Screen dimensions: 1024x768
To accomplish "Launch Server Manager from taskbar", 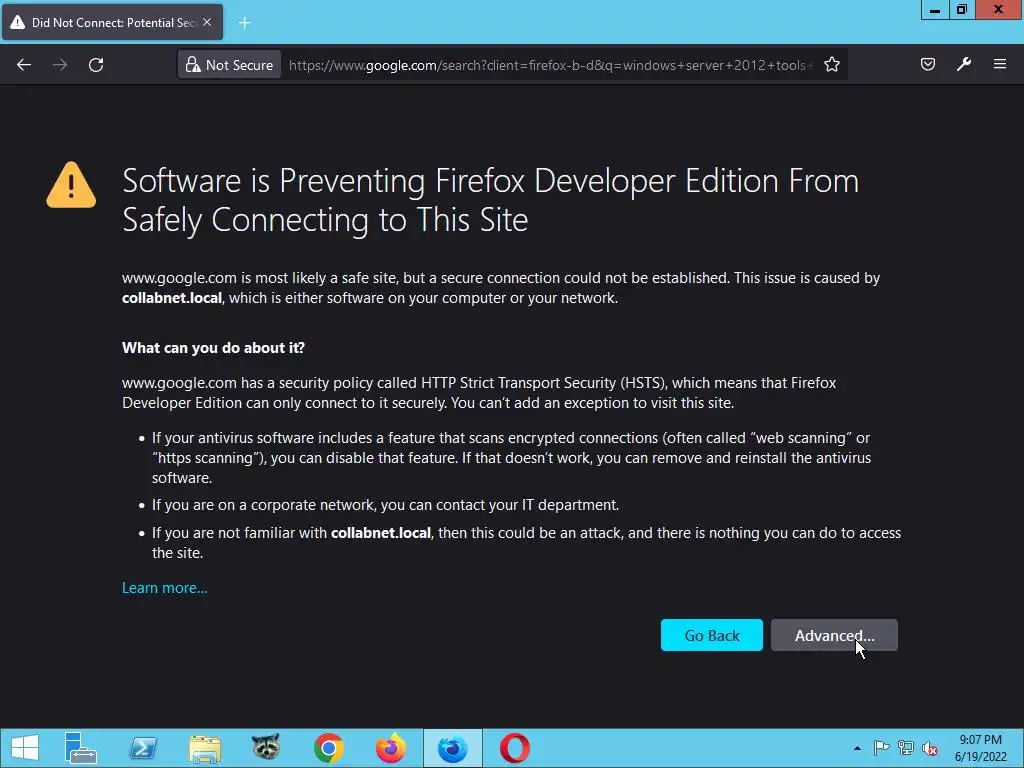I will point(81,748).
